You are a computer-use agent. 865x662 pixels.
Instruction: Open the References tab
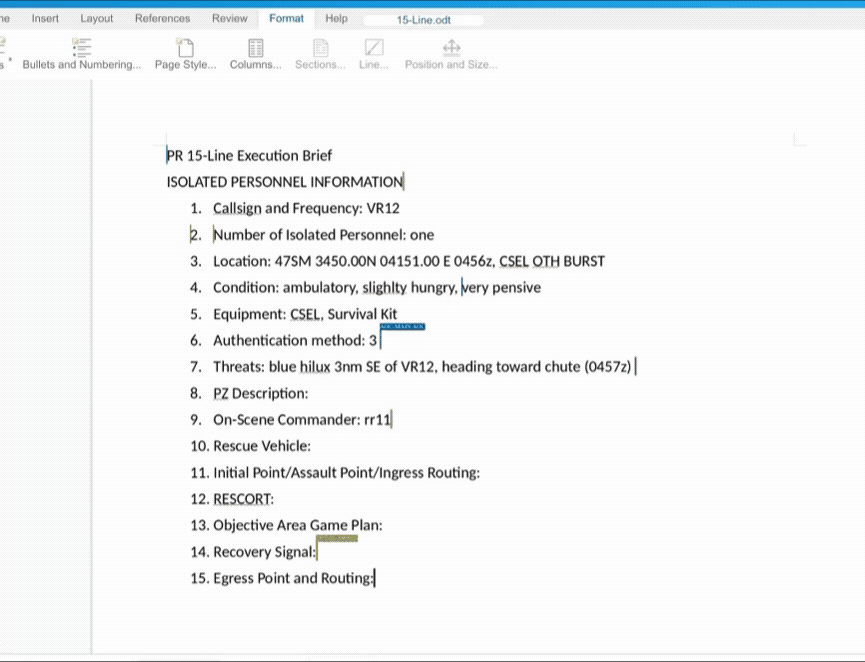point(162,18)
